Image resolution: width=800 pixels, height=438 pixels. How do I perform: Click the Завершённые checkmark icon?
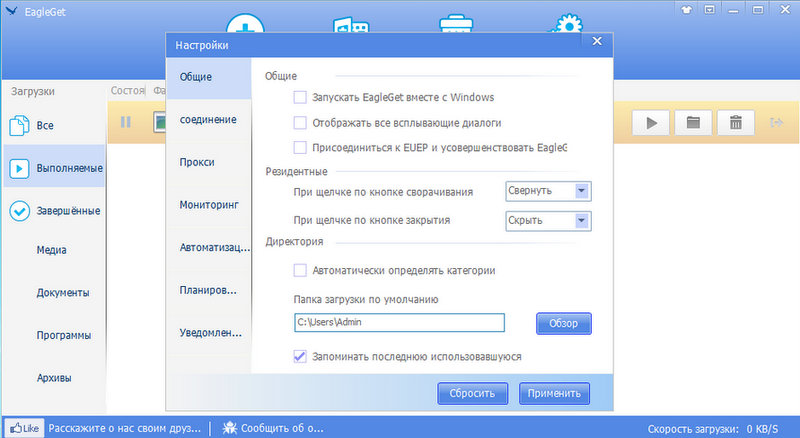point(19,211)
